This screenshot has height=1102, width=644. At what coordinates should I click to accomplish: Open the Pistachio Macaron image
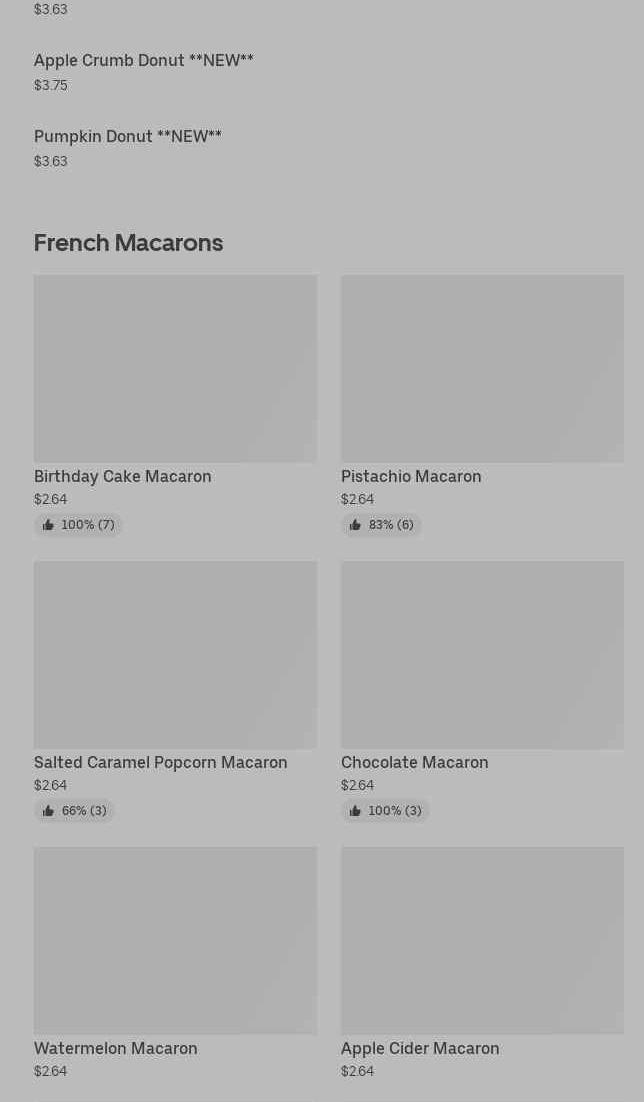[482, 368]
